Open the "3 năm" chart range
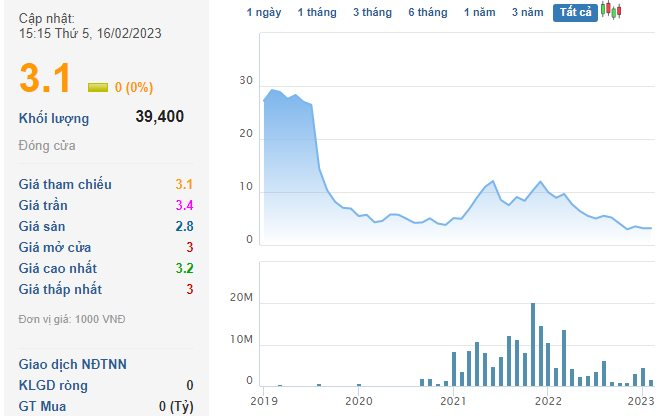The width and height of the screenshot is (672, 416). (527, 13)
